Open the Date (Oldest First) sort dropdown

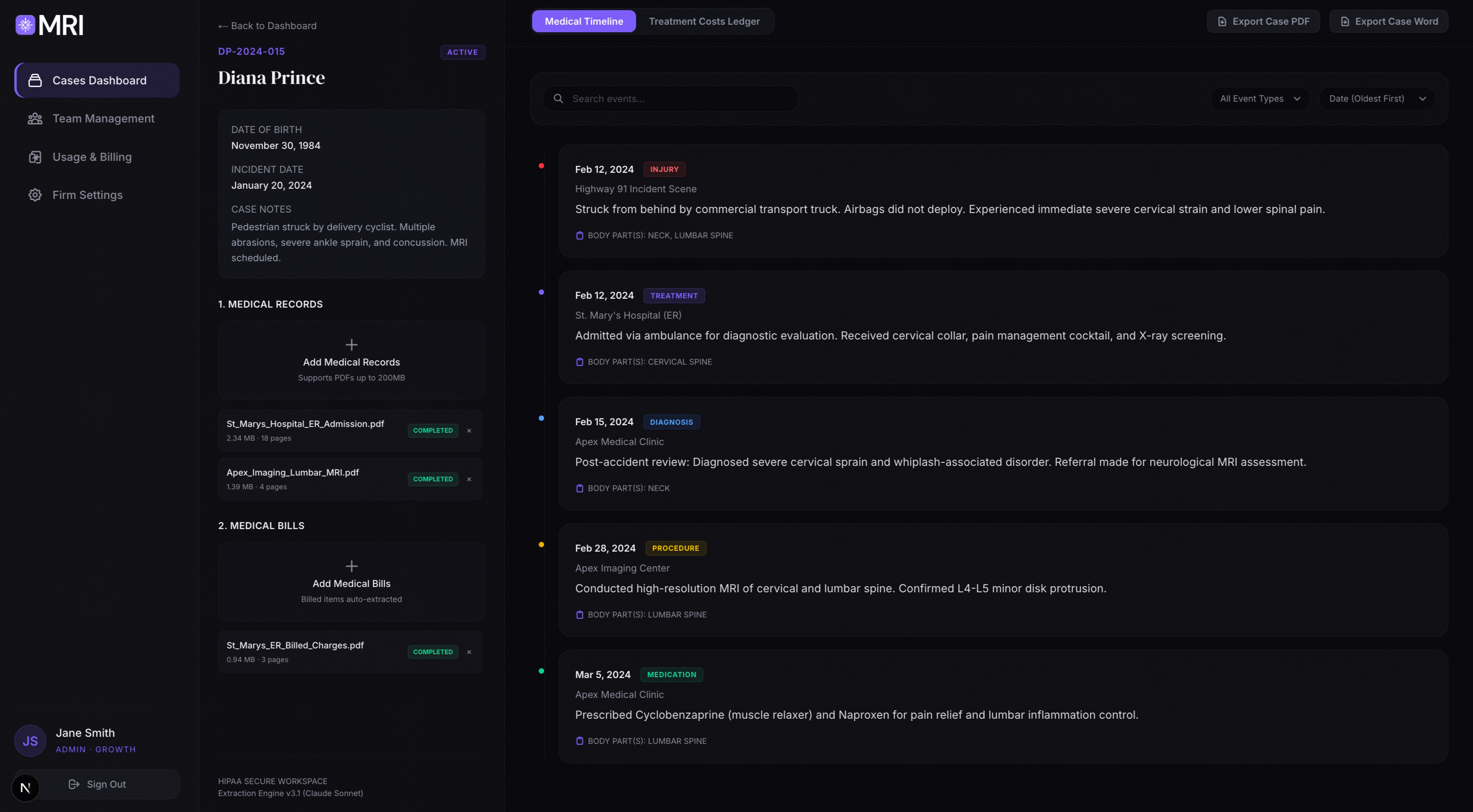[x=1377, y=98]
